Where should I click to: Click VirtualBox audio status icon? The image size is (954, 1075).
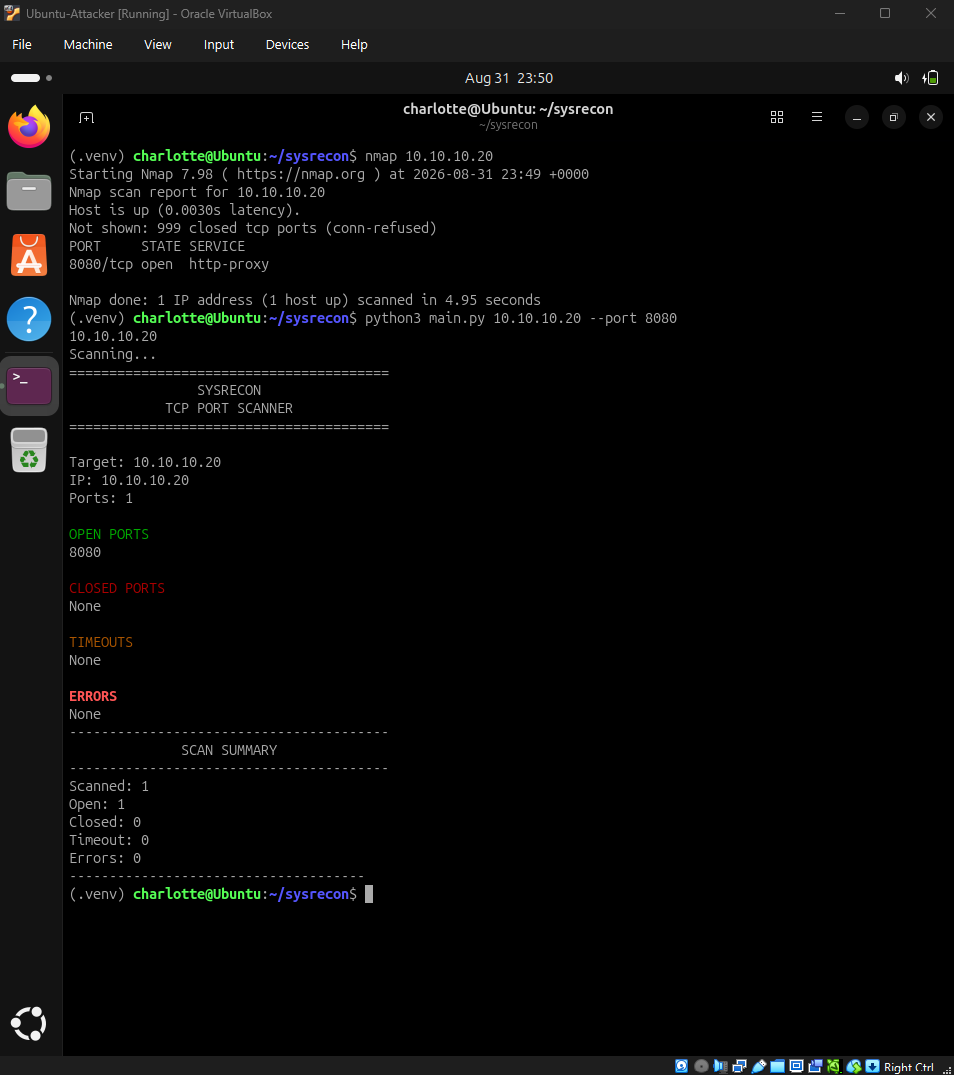pyautogui.click(x=720, y=1066)
